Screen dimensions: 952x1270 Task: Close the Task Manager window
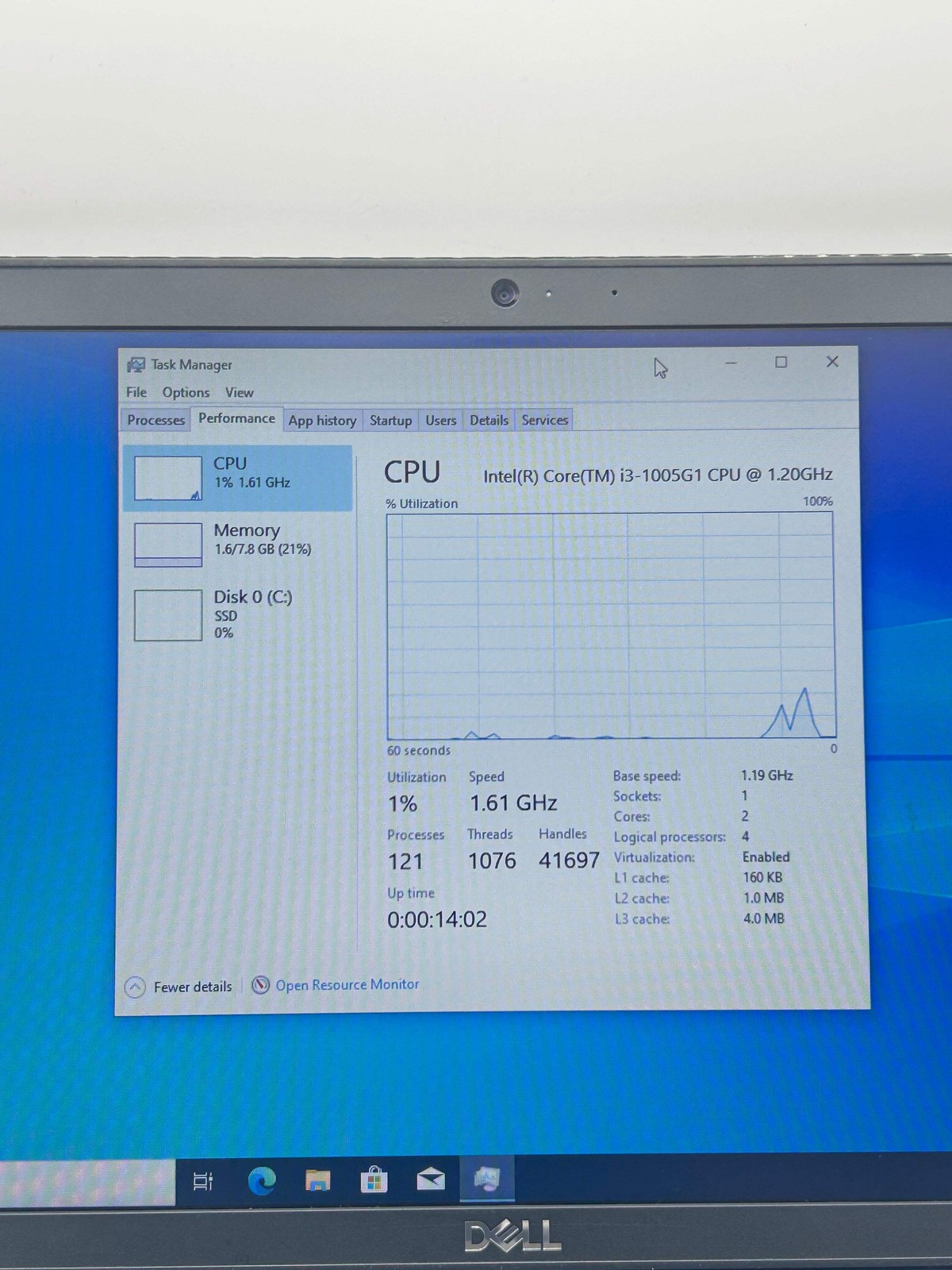832,362
